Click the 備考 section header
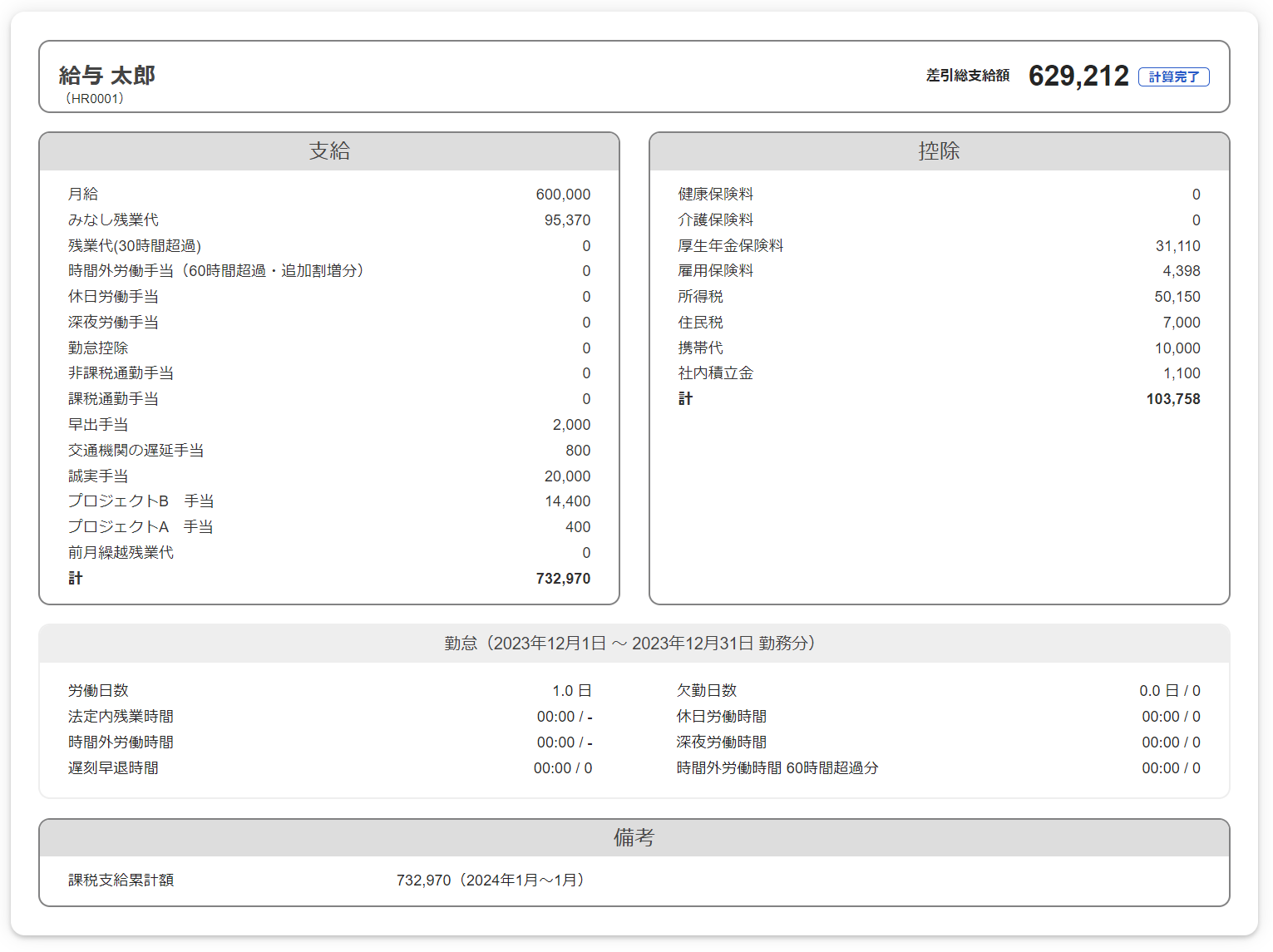Screen dimensions: 1273x952 pos(634,838)
